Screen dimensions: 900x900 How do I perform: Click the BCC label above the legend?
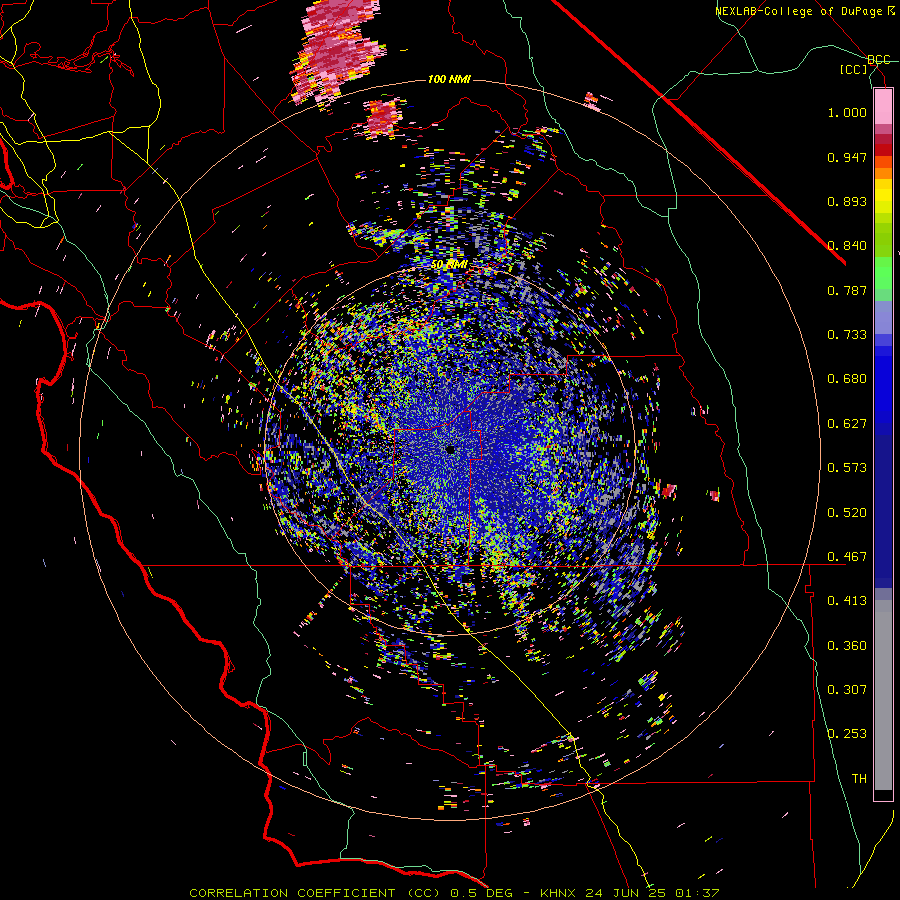tap(878, 60)
